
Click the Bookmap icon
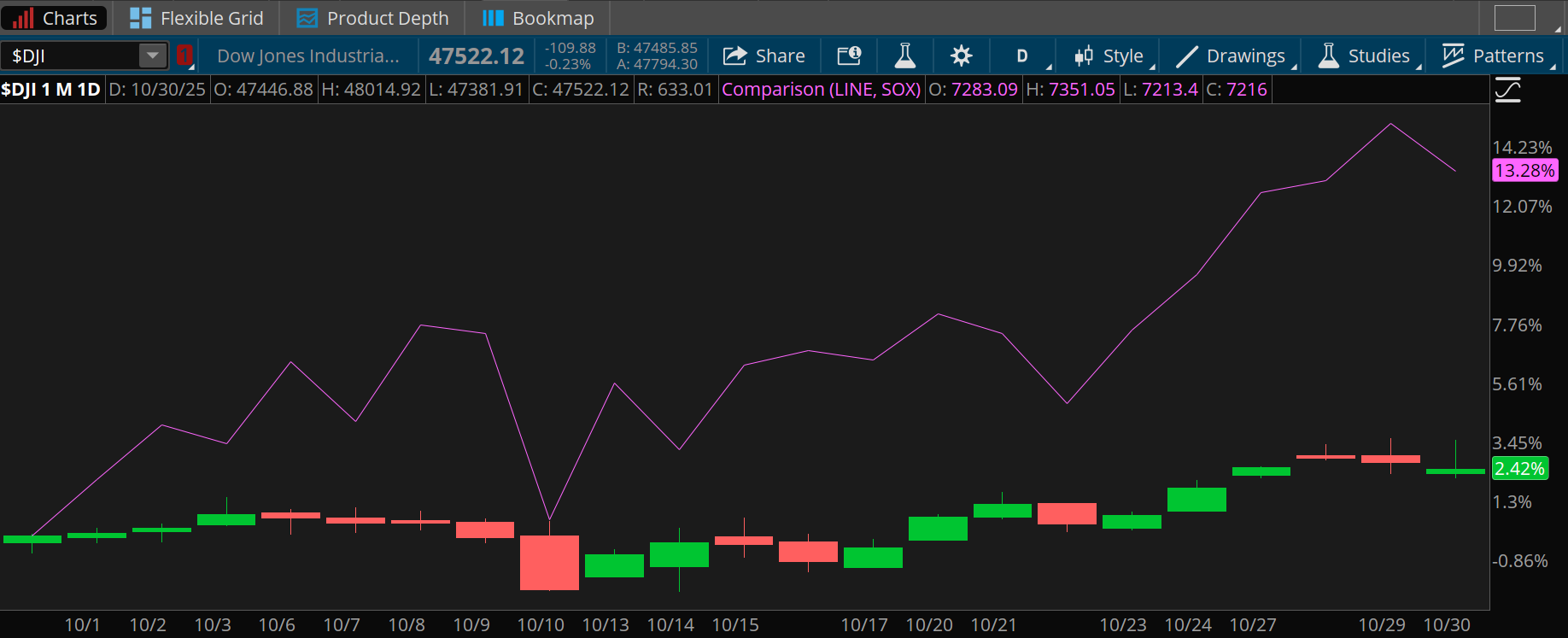(x=493, y=18)
